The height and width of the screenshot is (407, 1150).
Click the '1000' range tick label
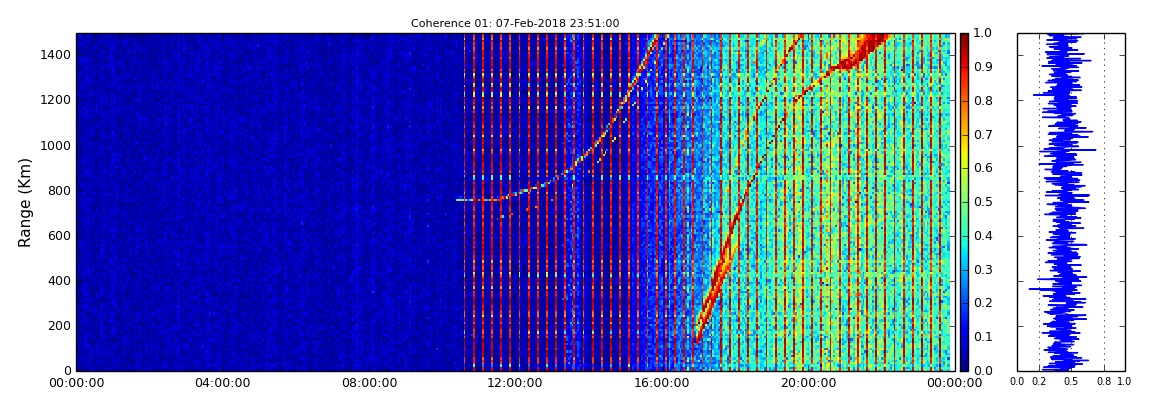[56, 146]
